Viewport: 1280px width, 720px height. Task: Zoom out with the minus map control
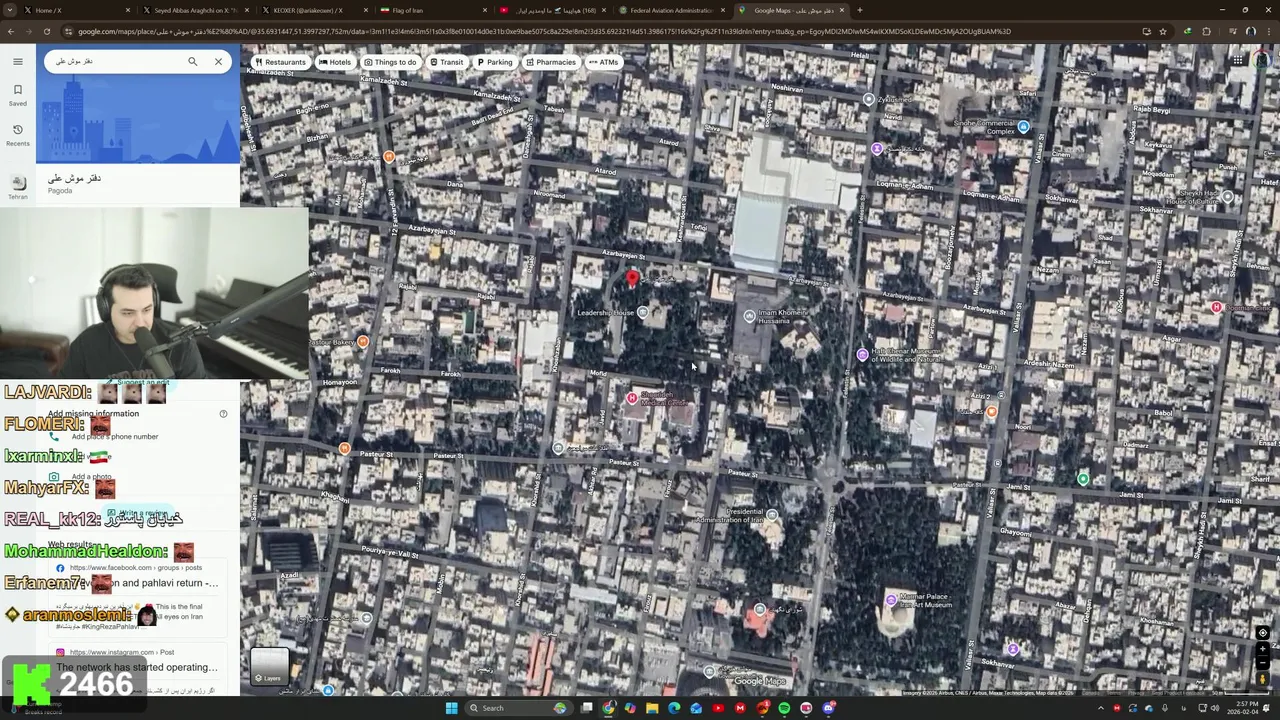pyautogui.click(x=1262, y=663)
